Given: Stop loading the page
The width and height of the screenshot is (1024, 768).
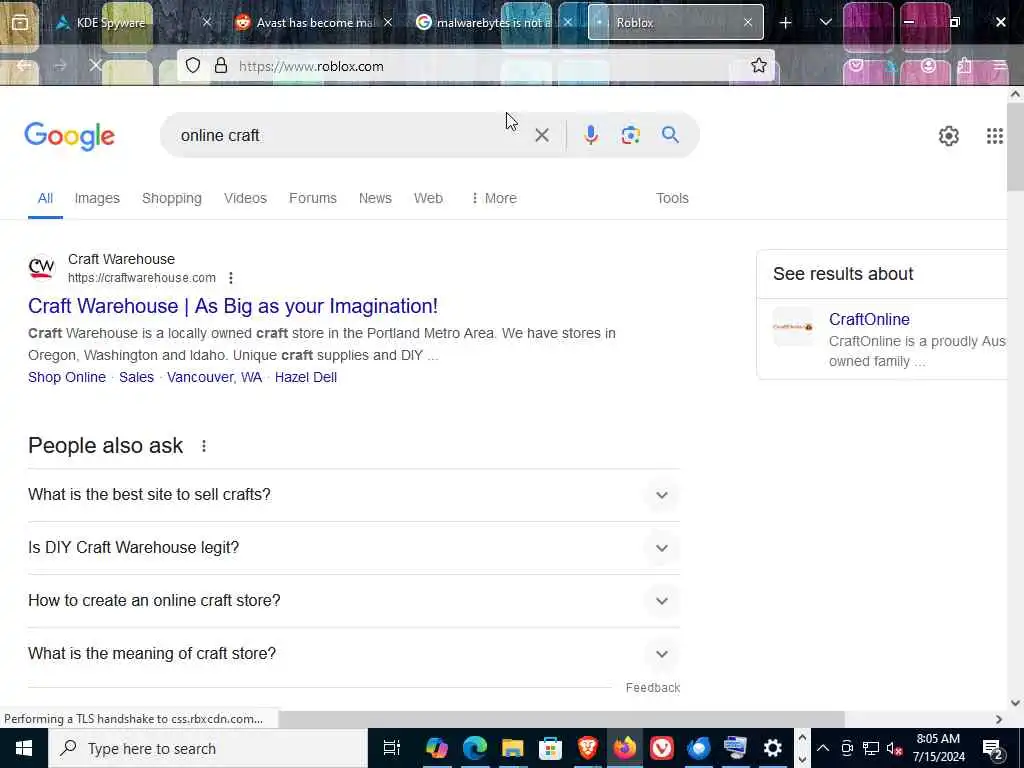Looking at the screenshot, I should tap(95, 65).
